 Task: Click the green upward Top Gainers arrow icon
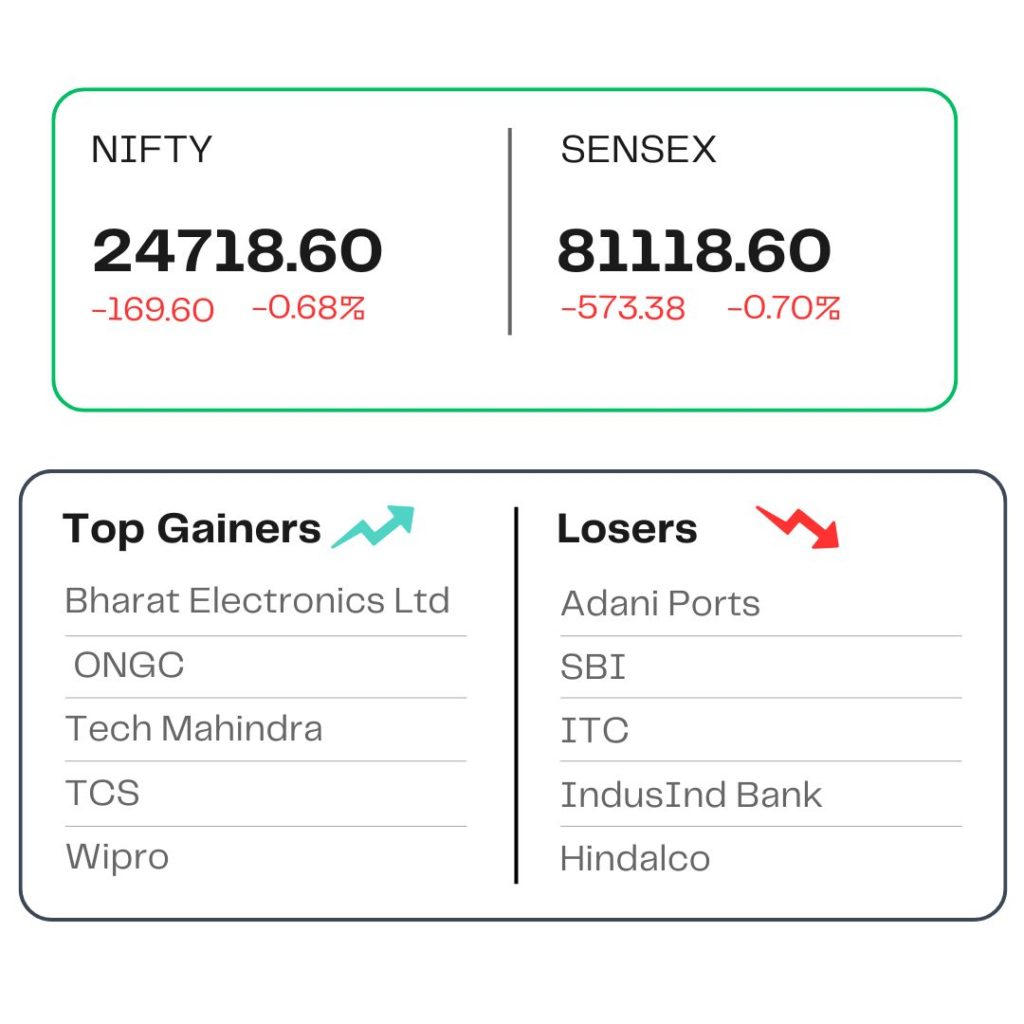373,526
